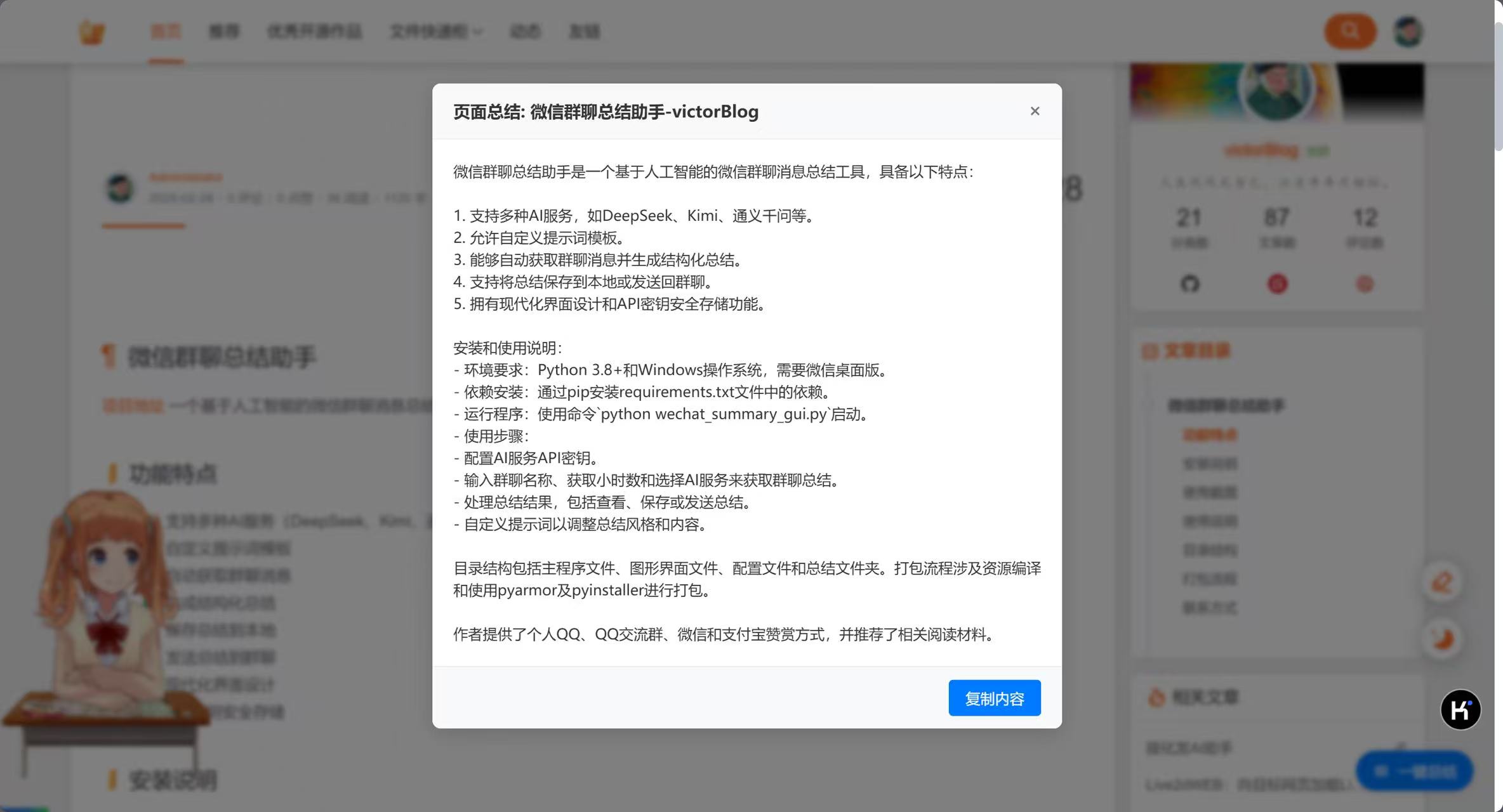Click the middle red social icon in author card
This screenshot has width=1503, height=812.
point(1277,284)
